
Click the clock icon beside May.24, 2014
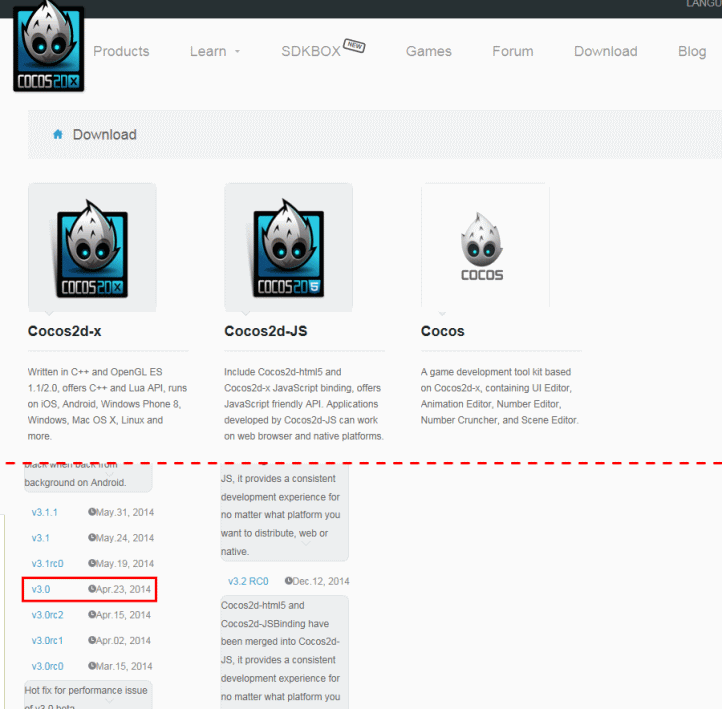pyautogui.click(x=92, y=537)
